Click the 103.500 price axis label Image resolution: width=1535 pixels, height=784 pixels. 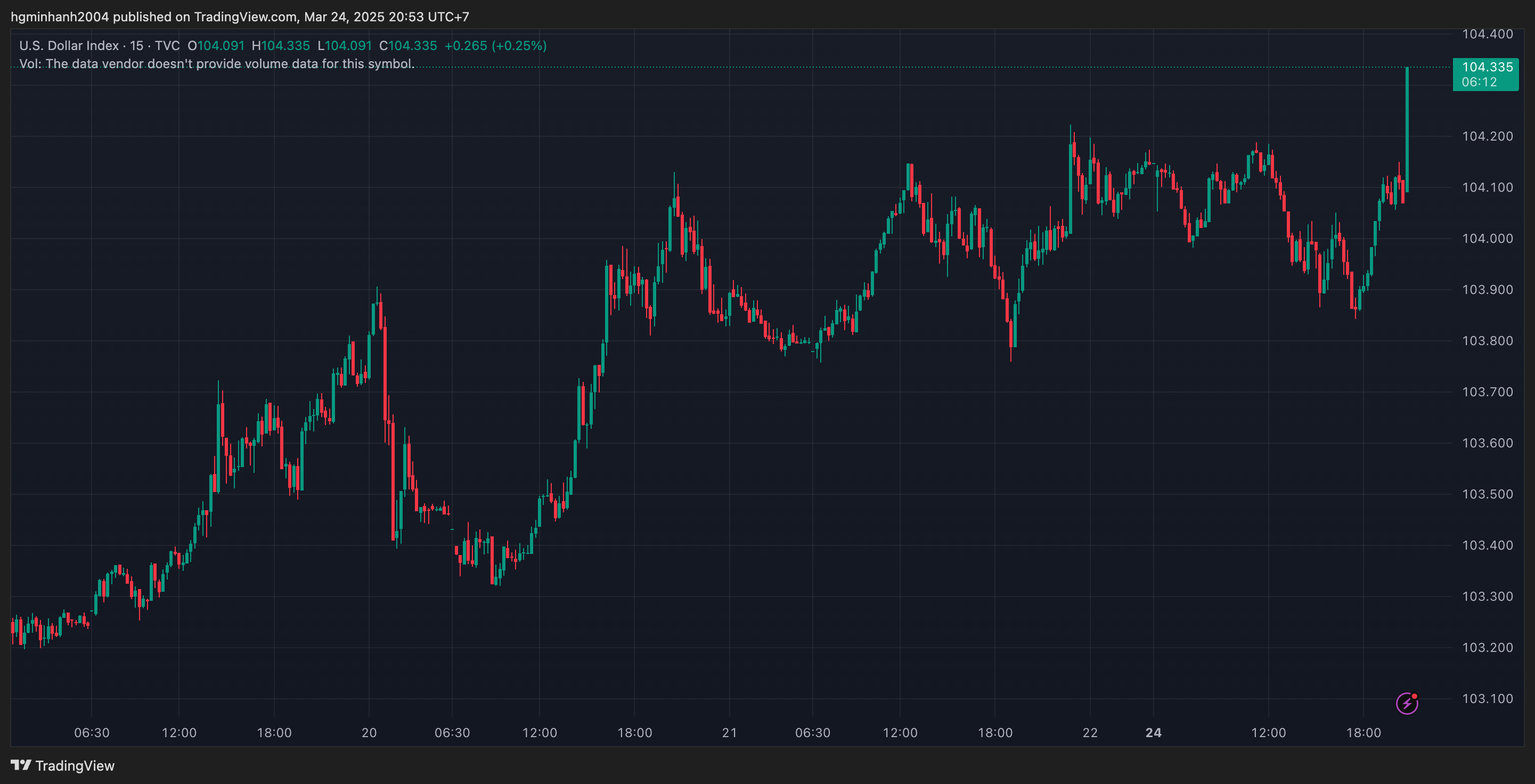point(1487,494)
